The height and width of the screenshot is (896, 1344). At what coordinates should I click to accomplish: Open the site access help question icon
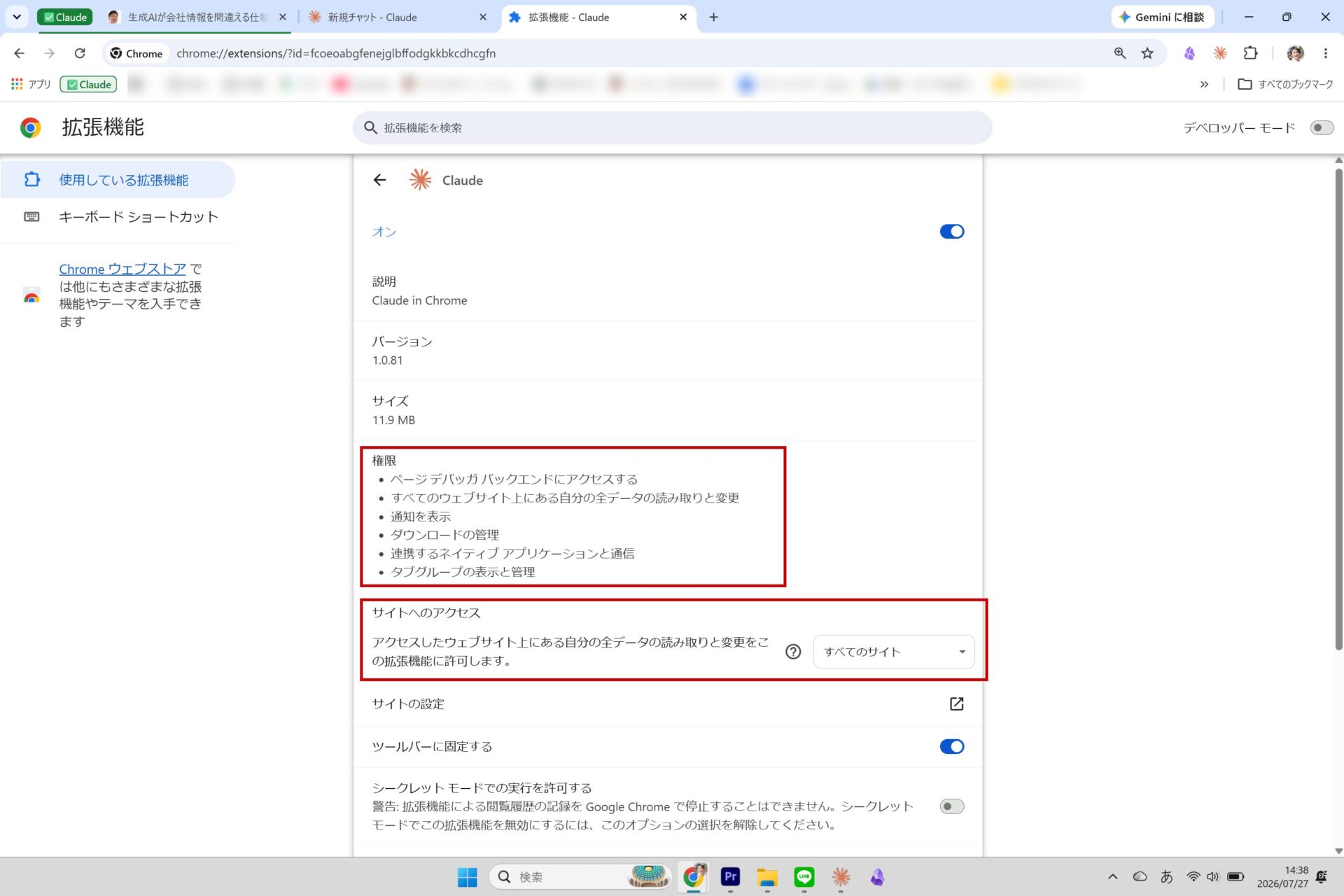tap(793, 652)
